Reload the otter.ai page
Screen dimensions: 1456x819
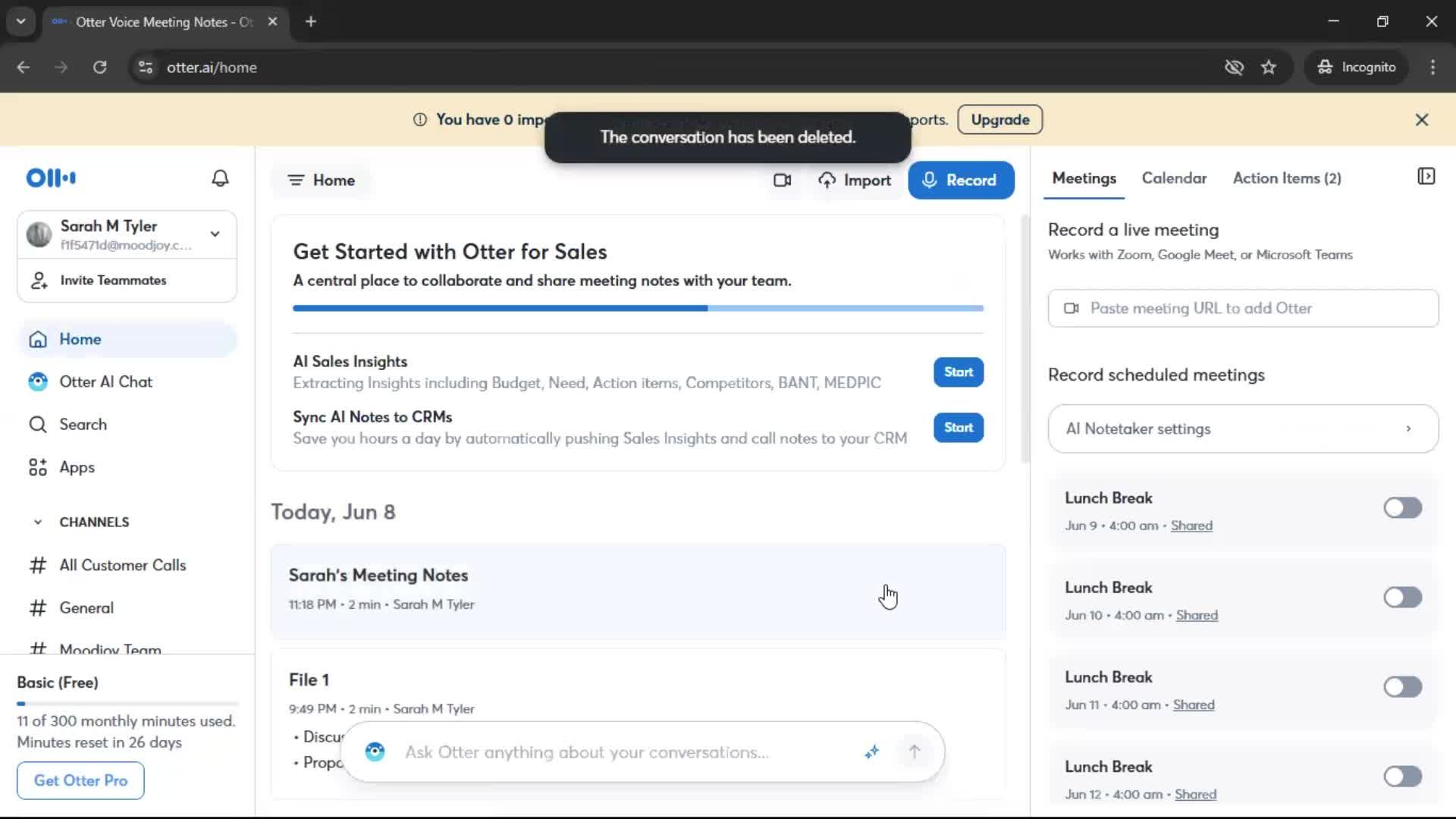[99, 67]
